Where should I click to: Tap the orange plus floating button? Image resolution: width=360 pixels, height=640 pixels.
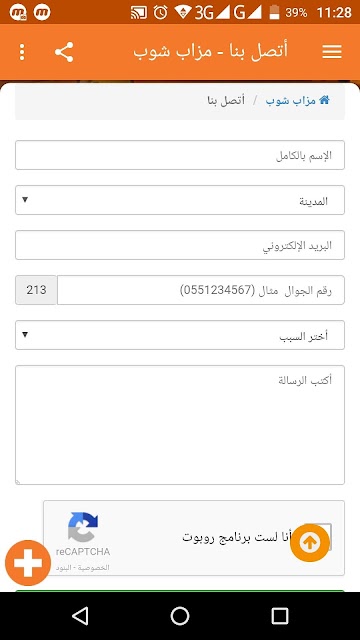(28, 563)
